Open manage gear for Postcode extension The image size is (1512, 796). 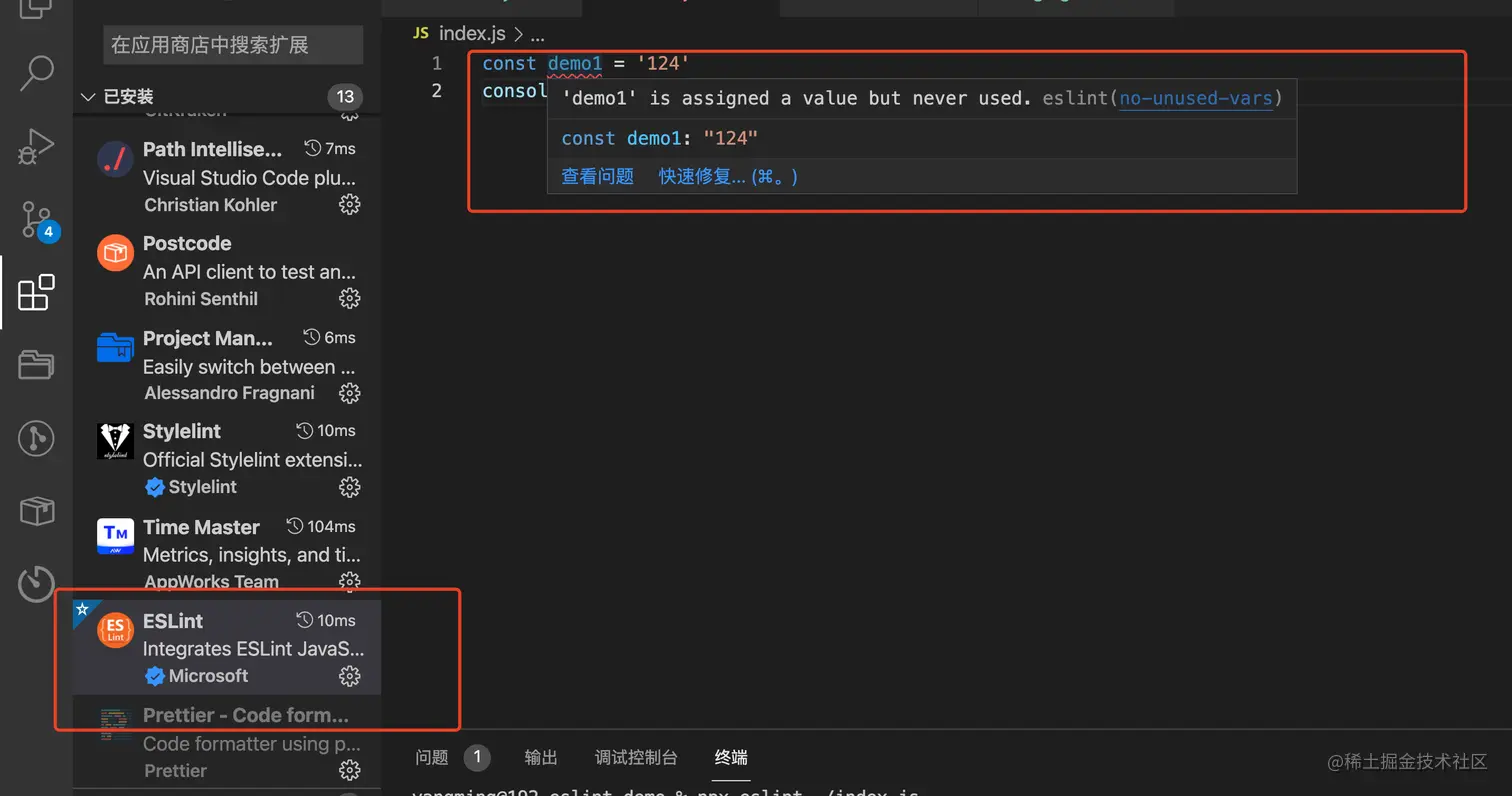click(349, 298)
